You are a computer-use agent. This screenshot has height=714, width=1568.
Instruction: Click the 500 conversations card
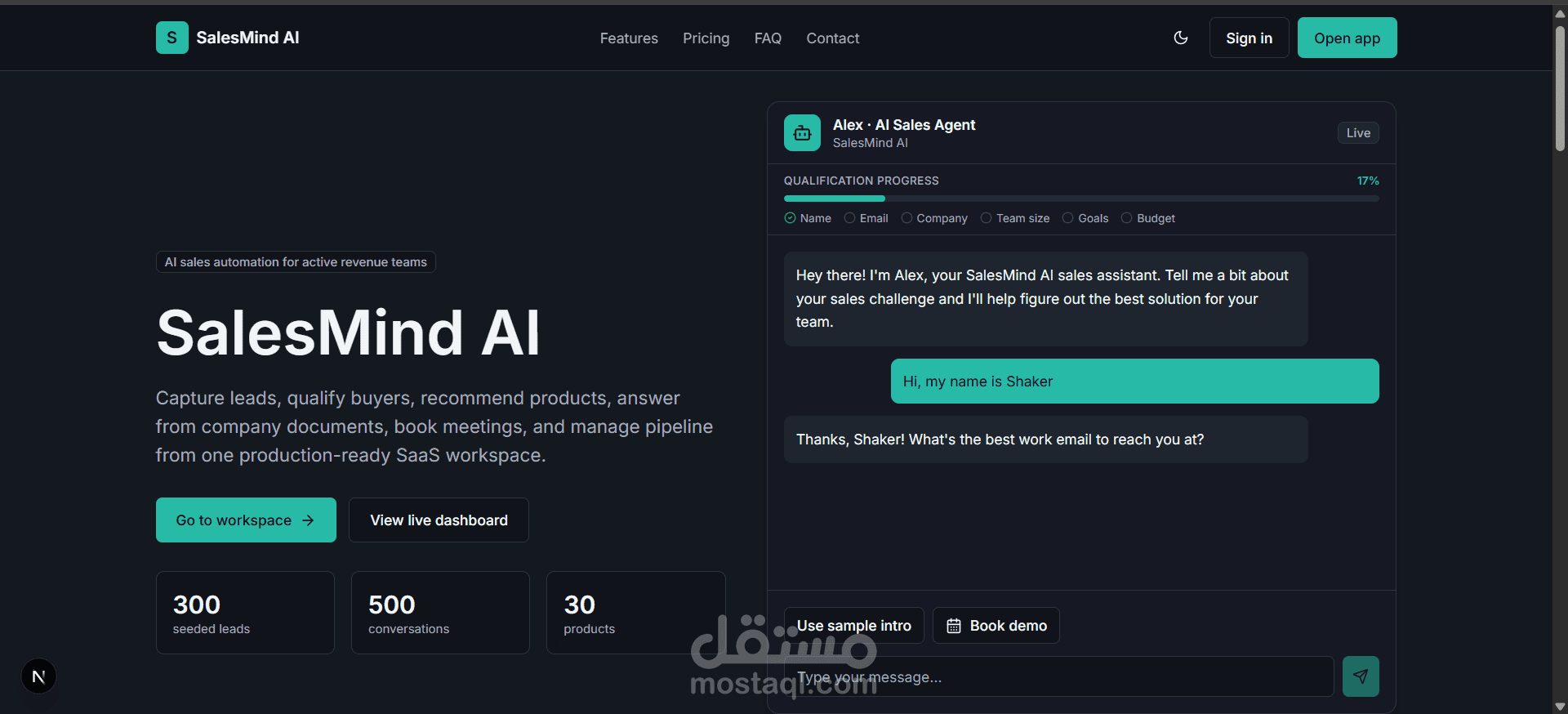coord(440,613)
